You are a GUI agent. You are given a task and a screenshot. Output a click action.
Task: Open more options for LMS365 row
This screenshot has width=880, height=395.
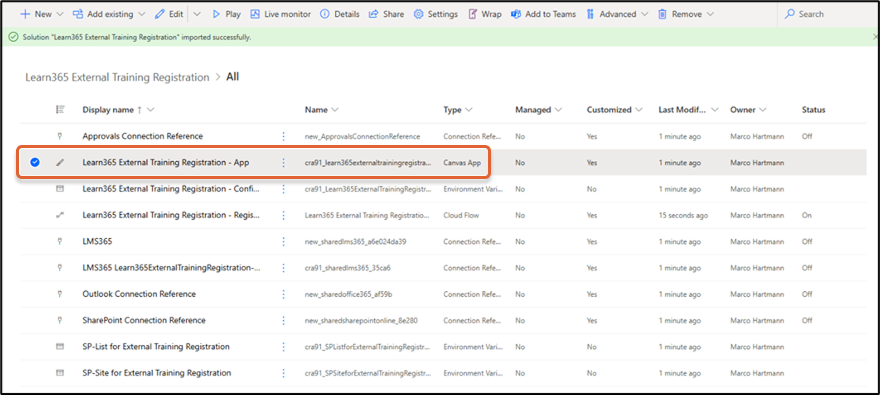tap(283, 241)
